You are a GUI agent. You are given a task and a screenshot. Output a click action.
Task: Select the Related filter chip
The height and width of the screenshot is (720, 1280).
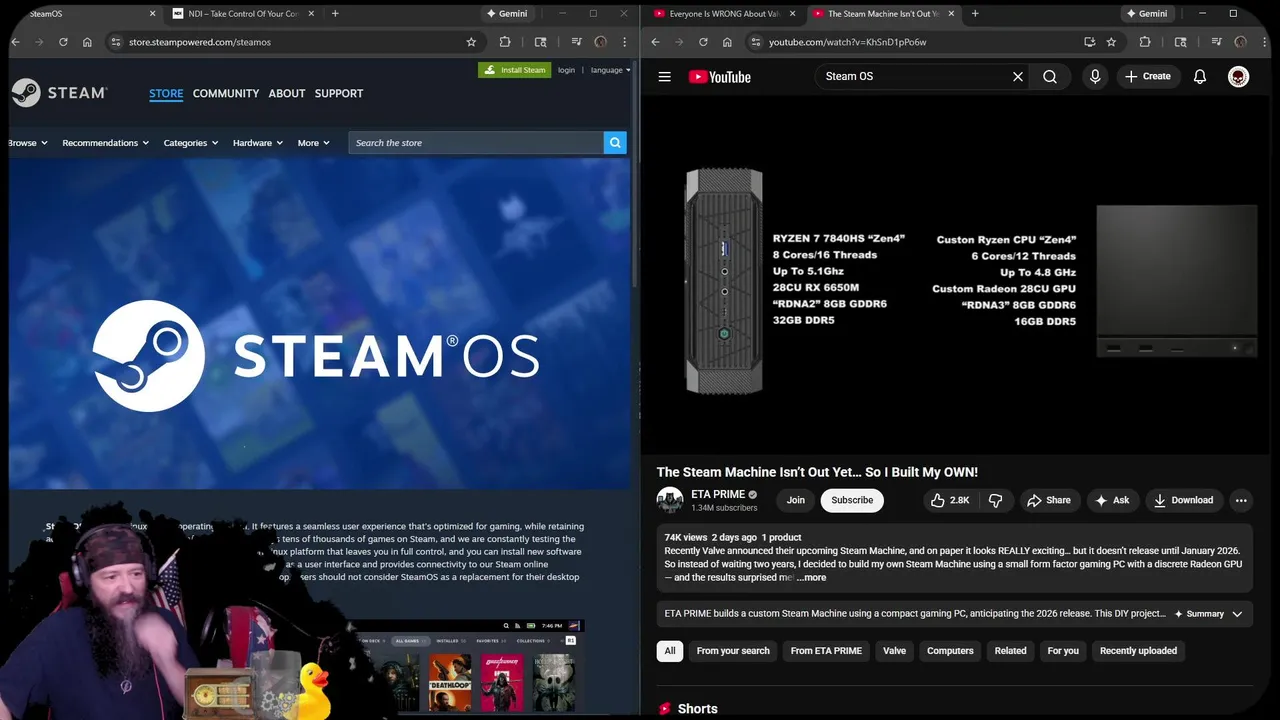[1010, 651]
